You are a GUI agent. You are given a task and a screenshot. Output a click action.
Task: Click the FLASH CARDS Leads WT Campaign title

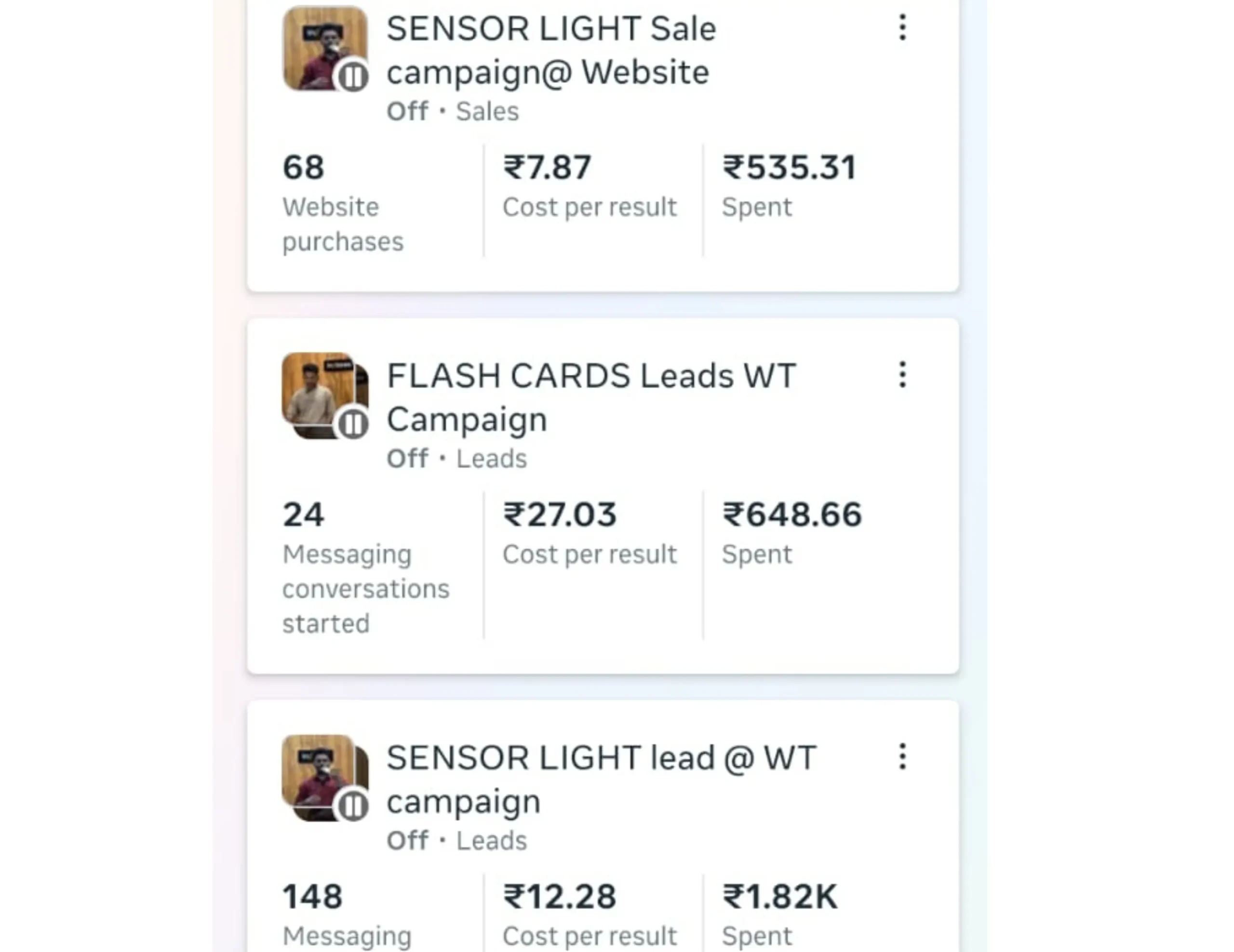point(590,397)
